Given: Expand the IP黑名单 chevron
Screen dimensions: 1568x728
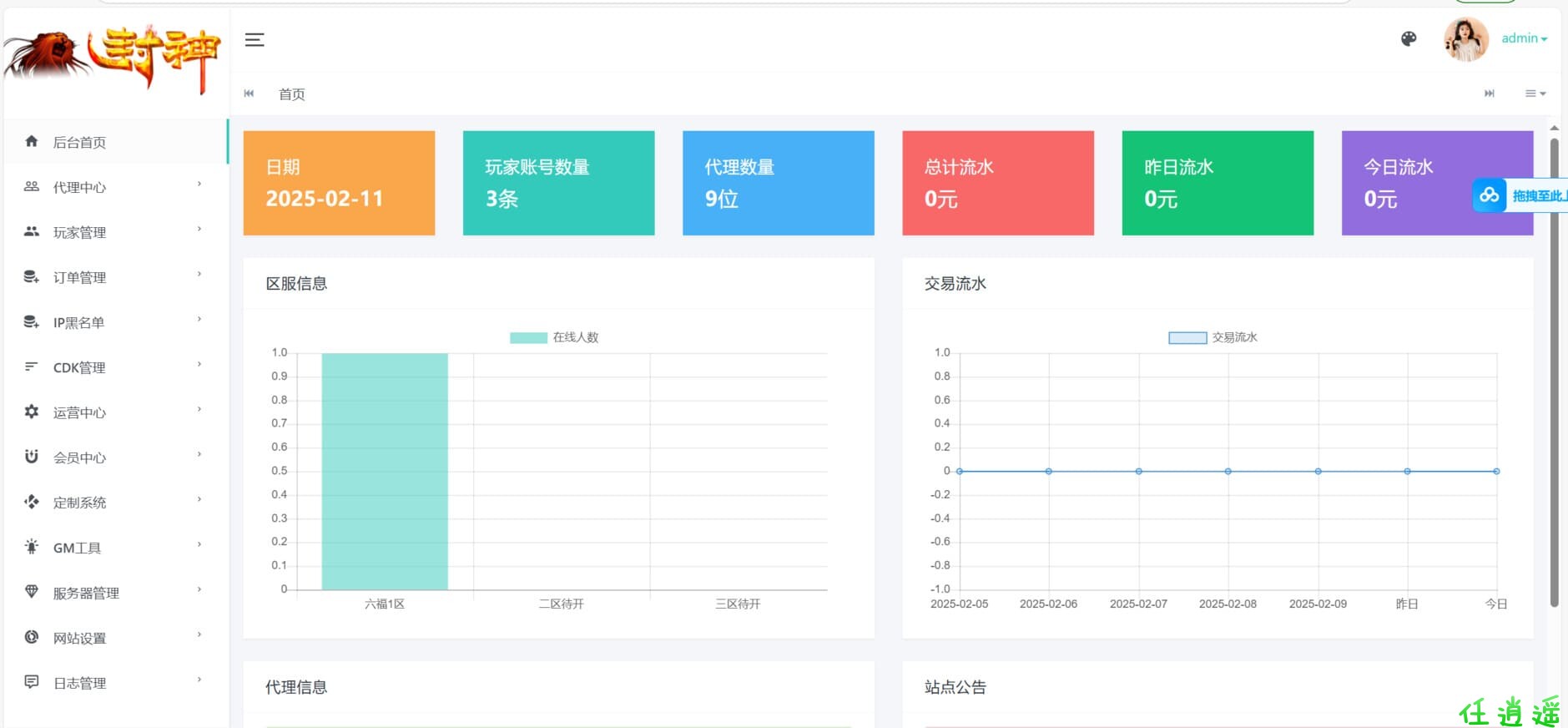Looking at the screenshot, I should coord(199,319).
